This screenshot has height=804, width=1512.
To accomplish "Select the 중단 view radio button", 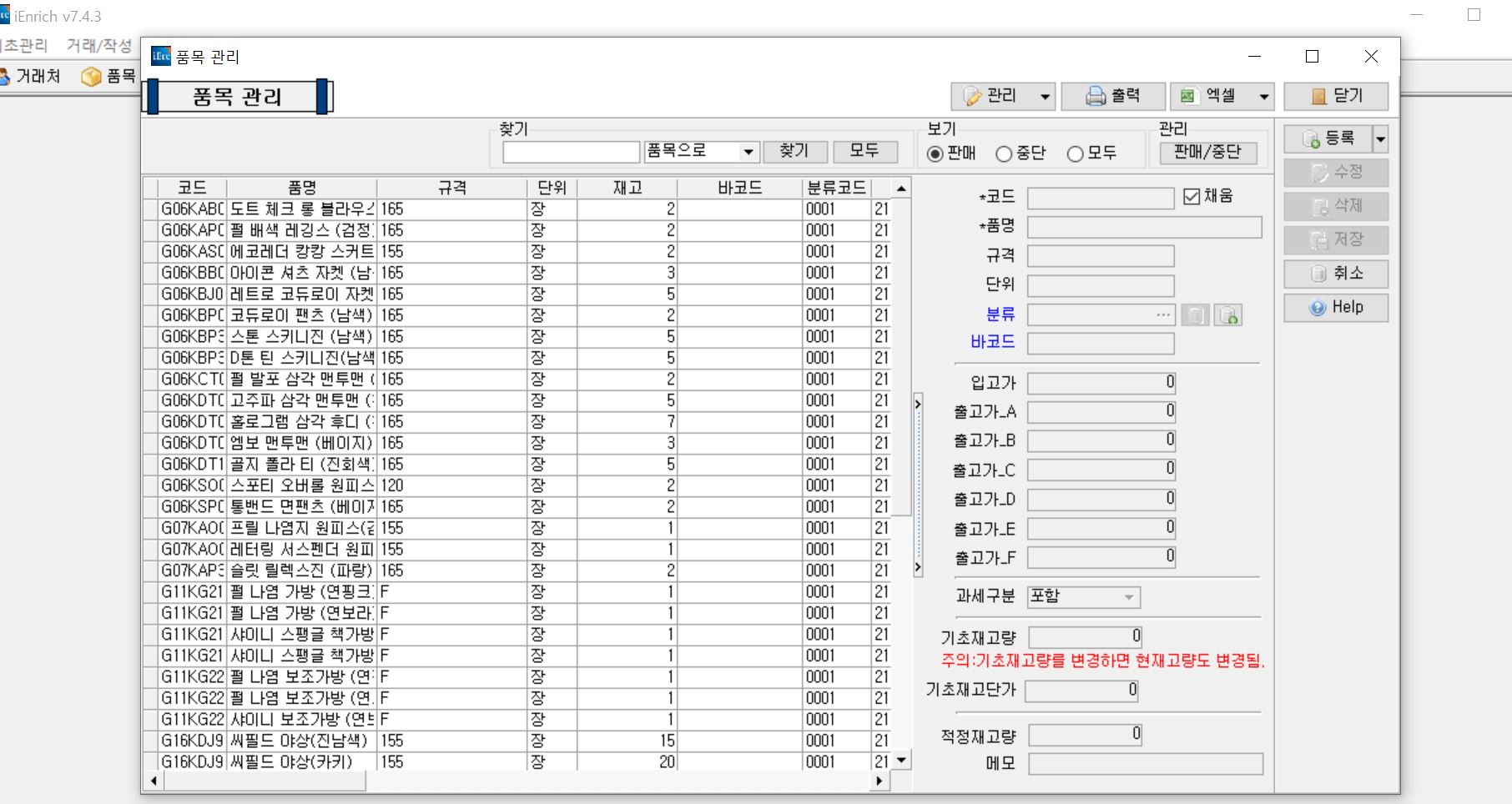I will [x=1004, y=154].
